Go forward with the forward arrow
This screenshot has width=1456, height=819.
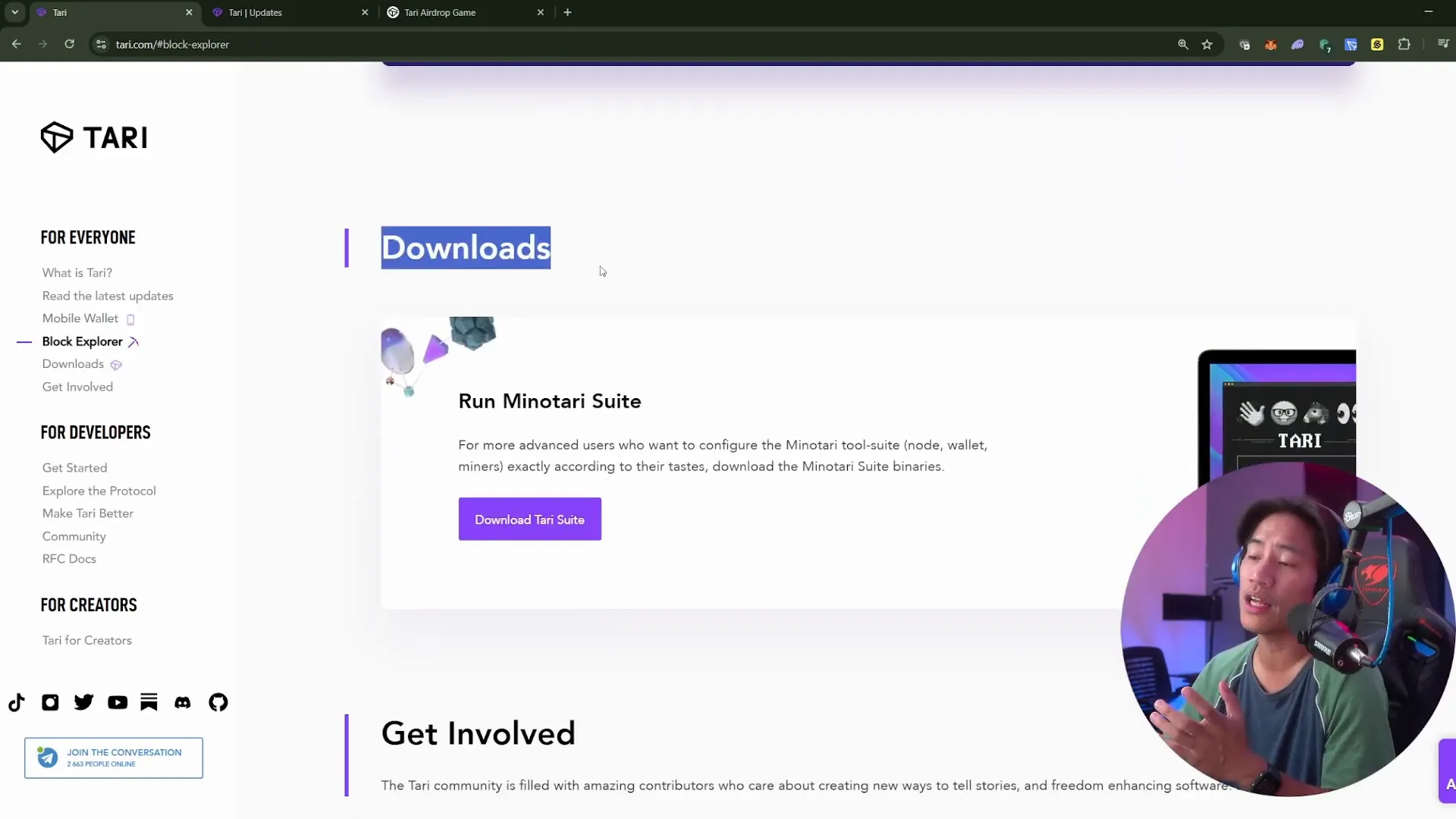pos(42,44)
